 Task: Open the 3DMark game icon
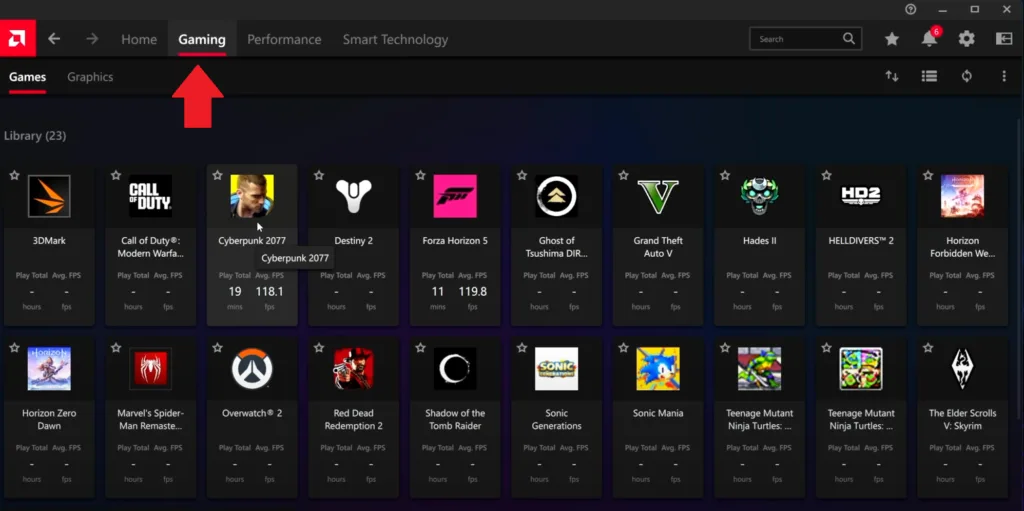49,196
